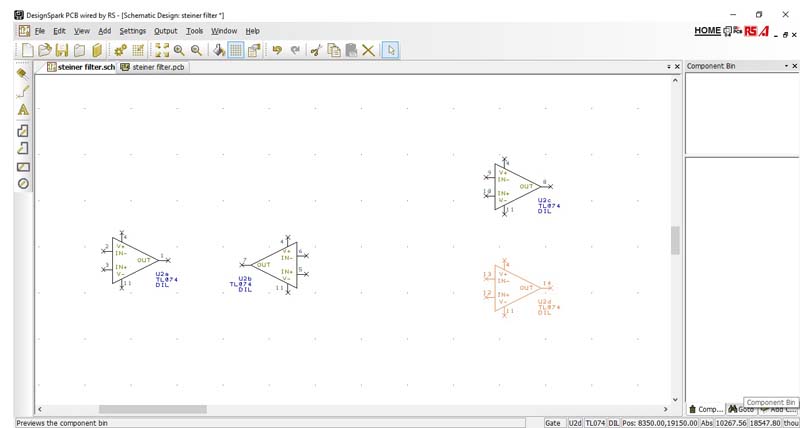This screenshot has width=800, height=428.
Task: Select the Add Rectangle tool
Action: [22, 166]
